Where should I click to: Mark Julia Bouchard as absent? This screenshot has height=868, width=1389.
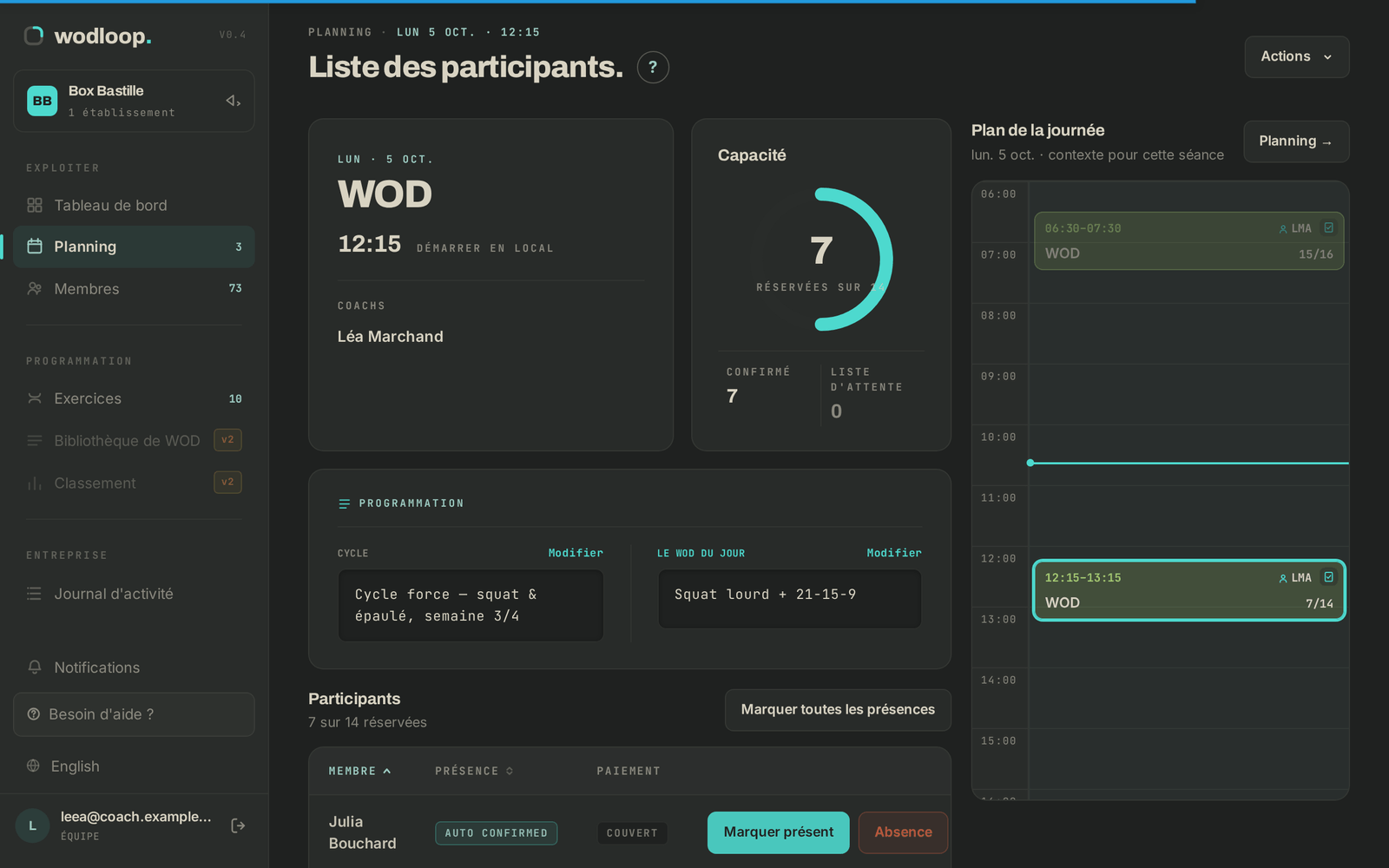click(903, 832)
